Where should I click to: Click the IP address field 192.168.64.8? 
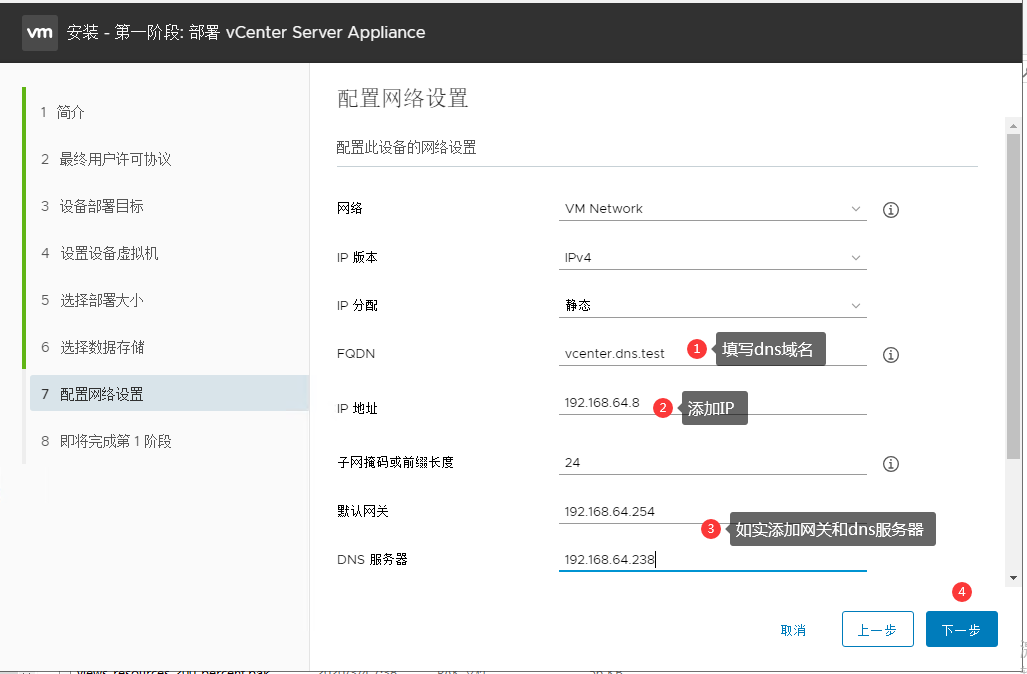(x=605, y=402)
